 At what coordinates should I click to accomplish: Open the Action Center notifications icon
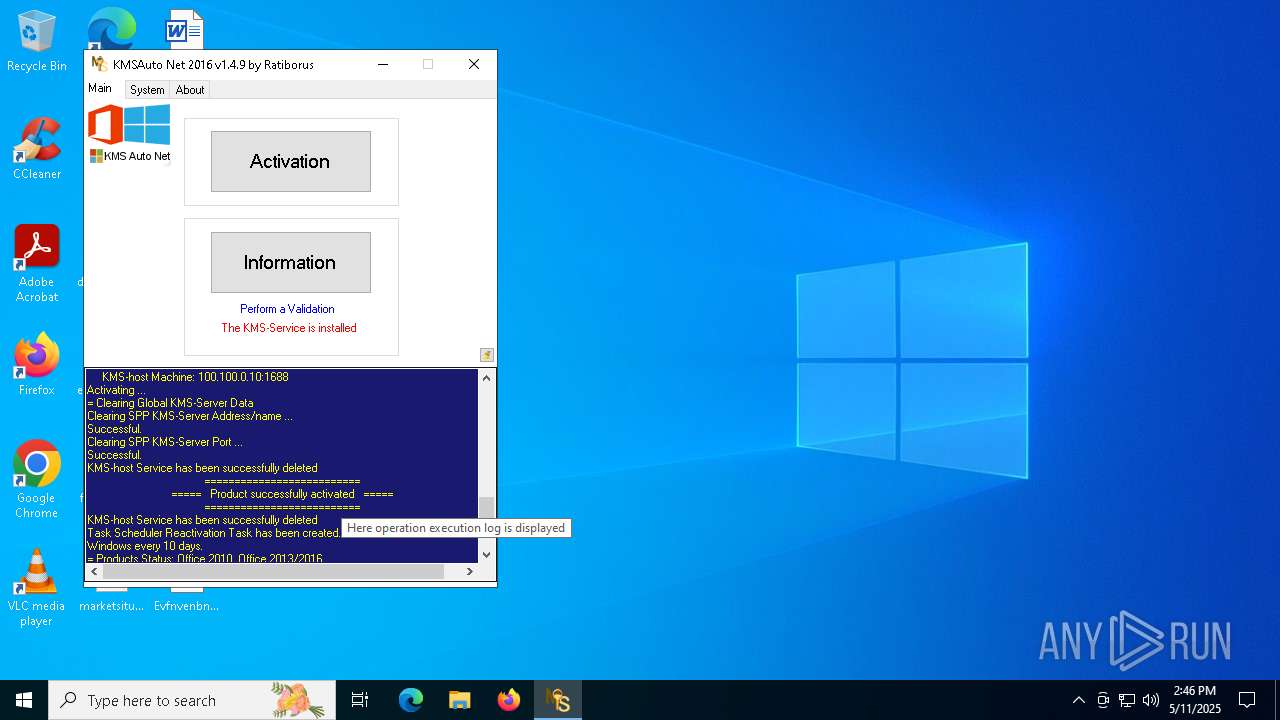coord(1247,700)
